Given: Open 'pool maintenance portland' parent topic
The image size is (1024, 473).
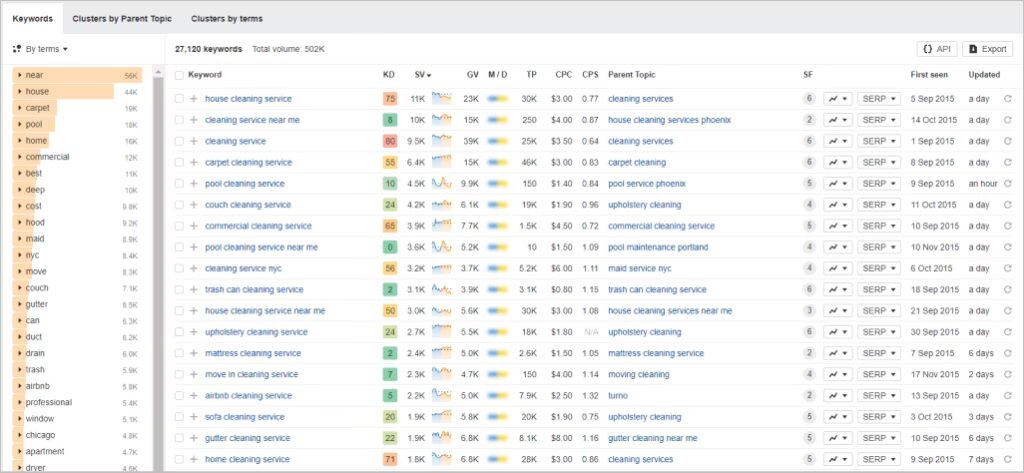Looking at the screenshot, I should [658, 248].
